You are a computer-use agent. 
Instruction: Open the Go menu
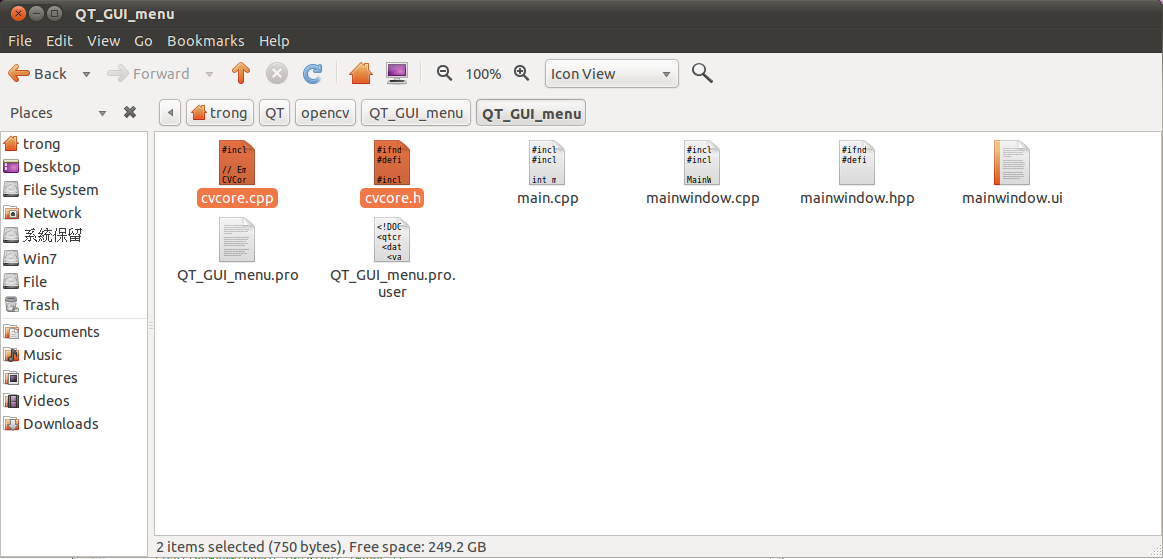pos(143,41)
